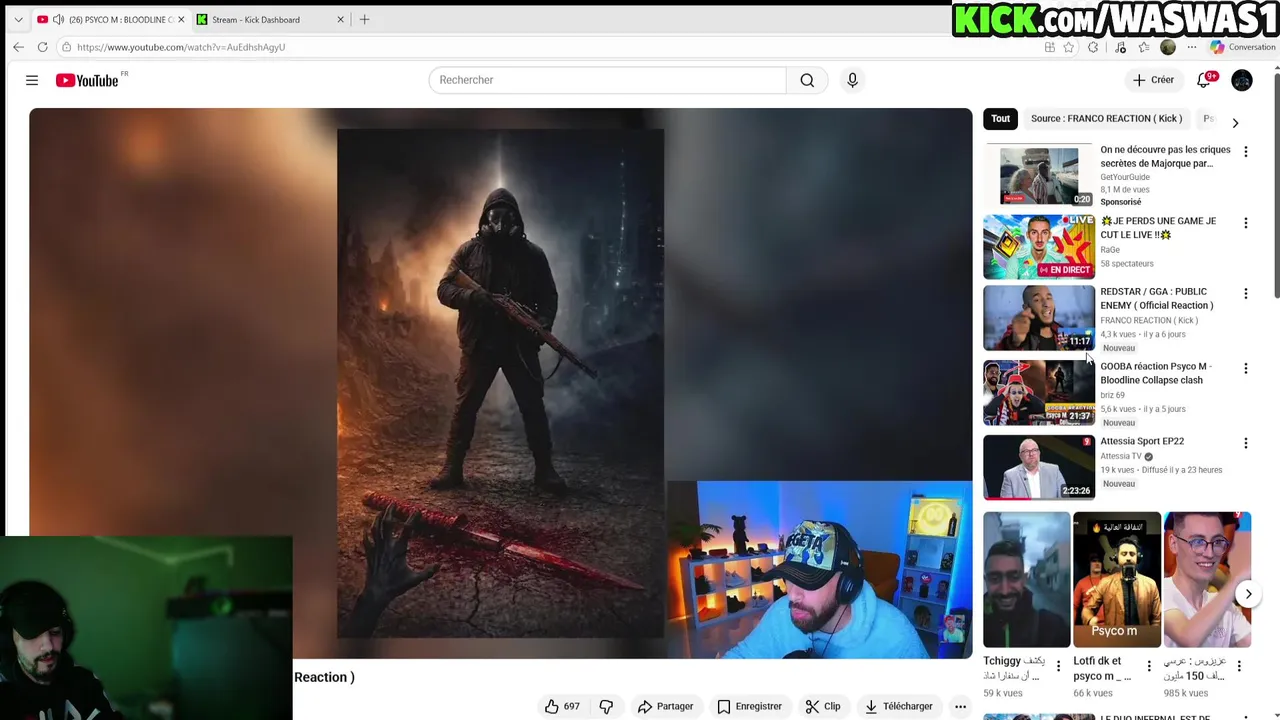Go to the YouTube home logo
The height and width of the screenshot is (720, 1280).
click(x=87, y=80)
